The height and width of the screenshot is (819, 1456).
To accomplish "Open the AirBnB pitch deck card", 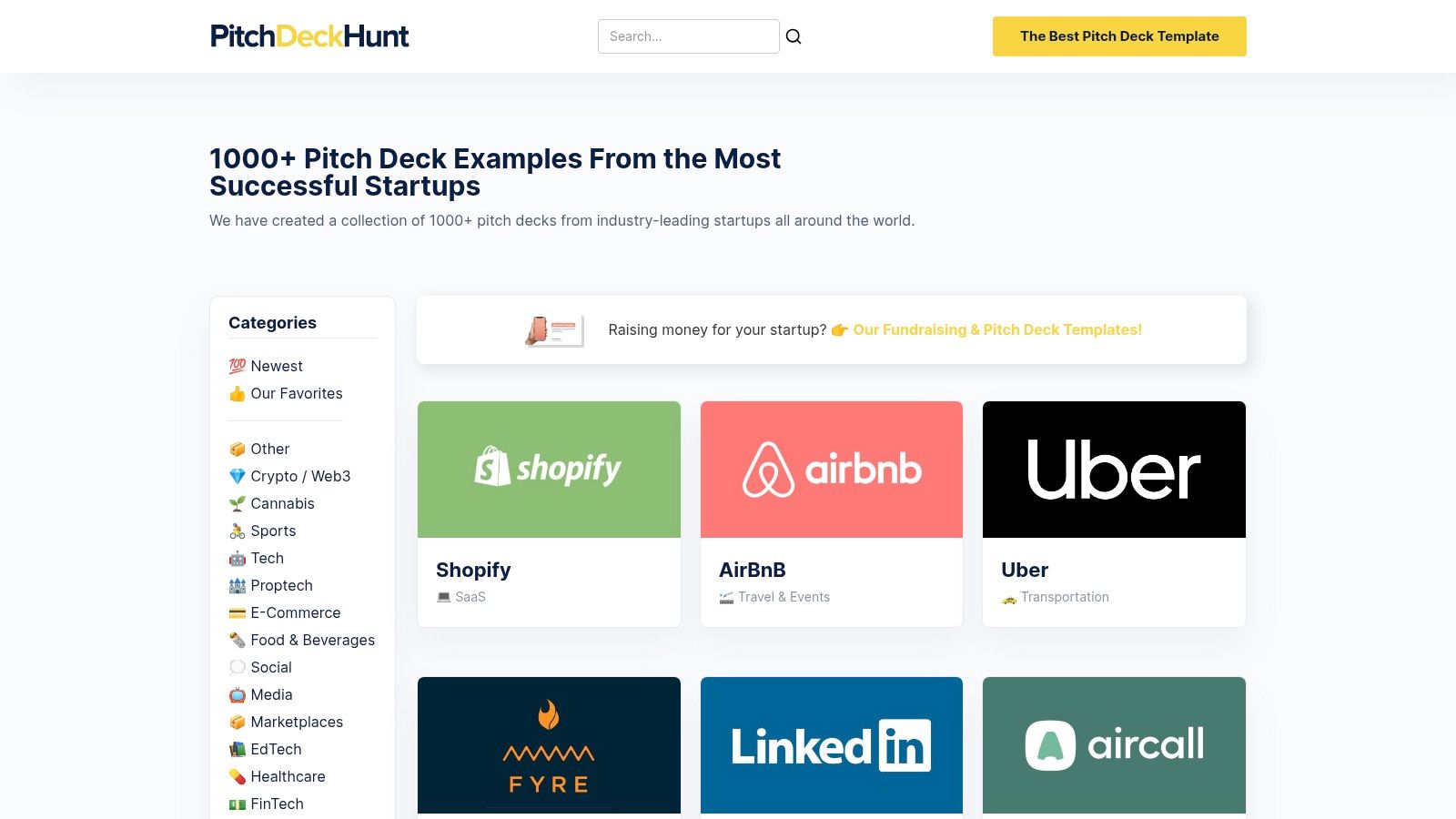I will (831, 469).
